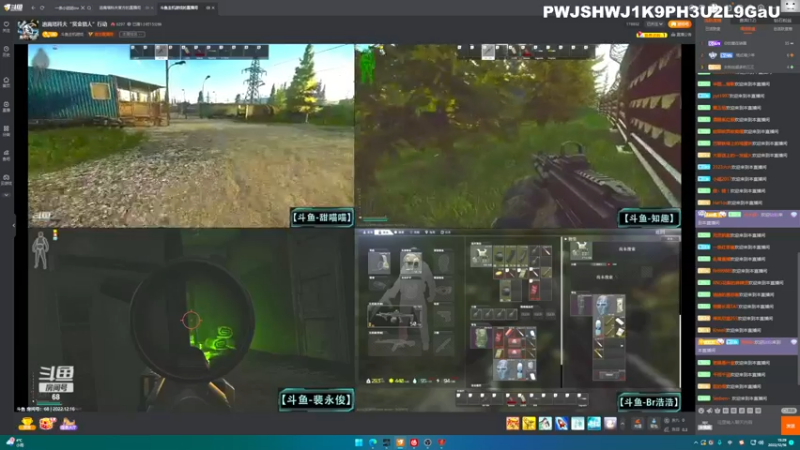
Task: Click the 斗鱼-Br浩浩 streamer name tag
Action: 649,402
